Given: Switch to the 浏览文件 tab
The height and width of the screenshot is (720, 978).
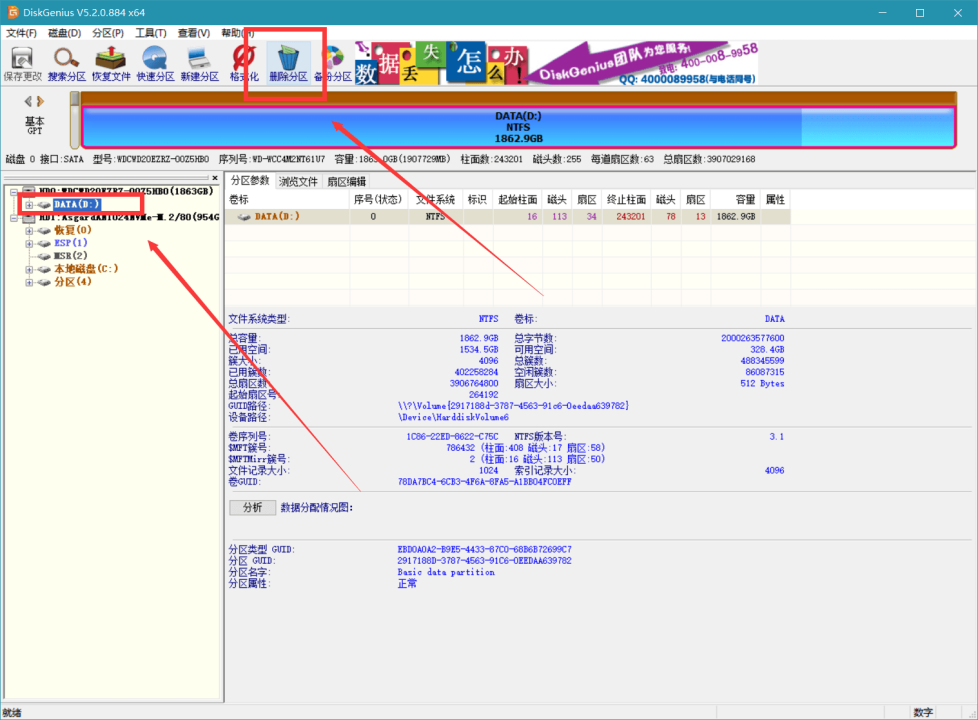Looking at the screenshot, I should coord(298,182).
